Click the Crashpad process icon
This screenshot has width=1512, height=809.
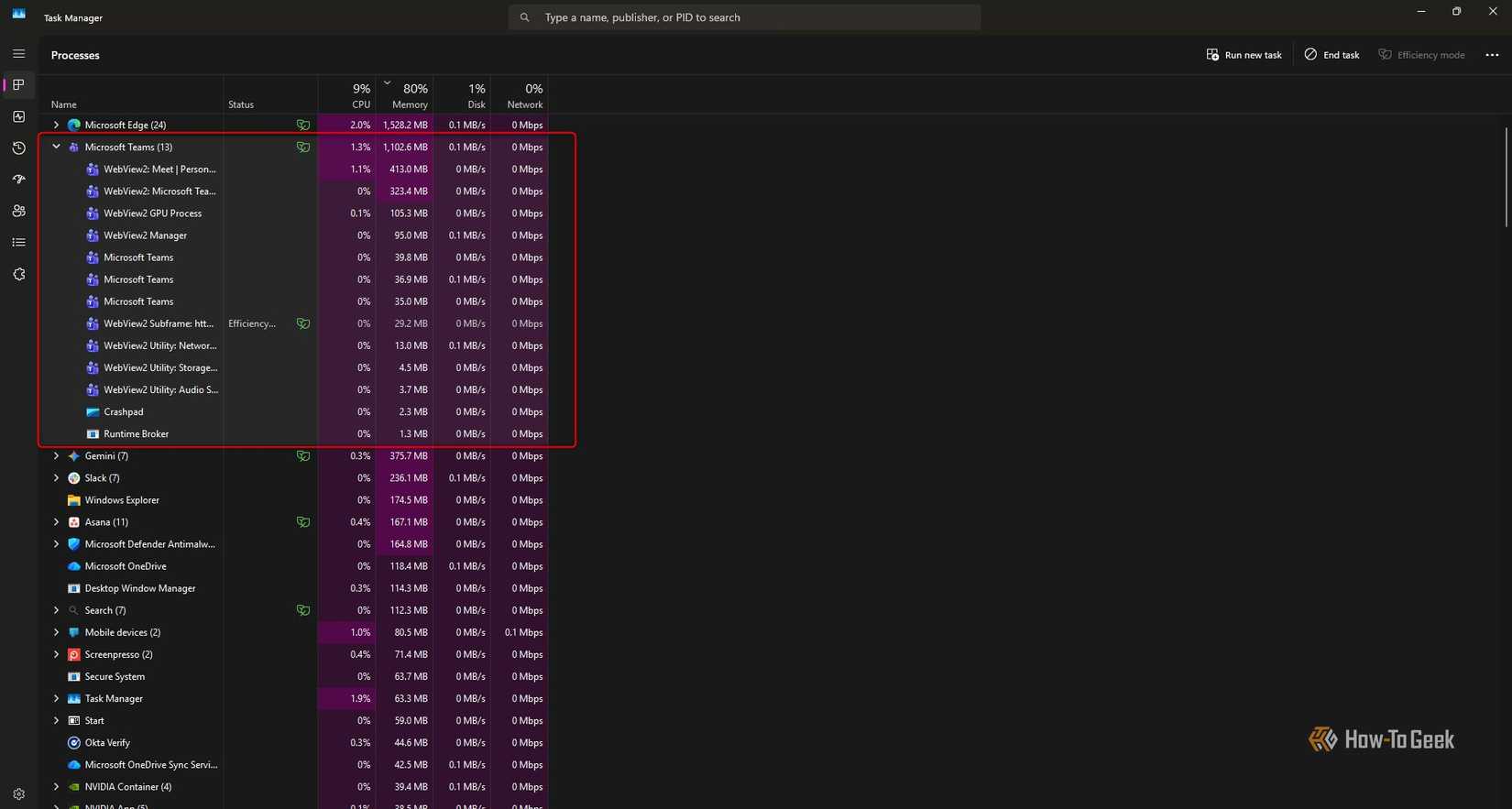click(93, 412)
